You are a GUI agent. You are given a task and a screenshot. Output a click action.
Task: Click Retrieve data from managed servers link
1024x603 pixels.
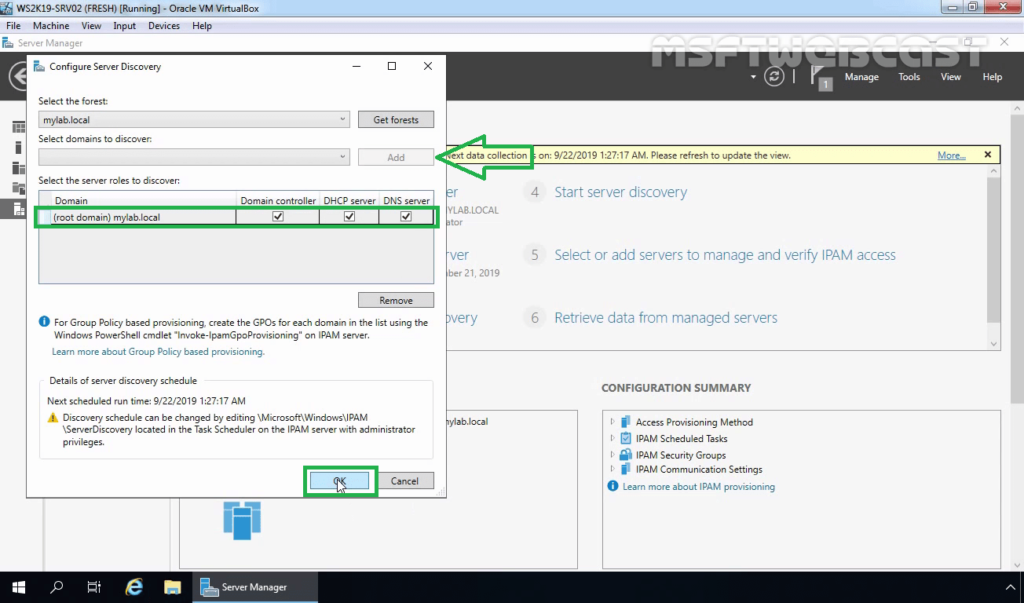click(x=665, y=318)
